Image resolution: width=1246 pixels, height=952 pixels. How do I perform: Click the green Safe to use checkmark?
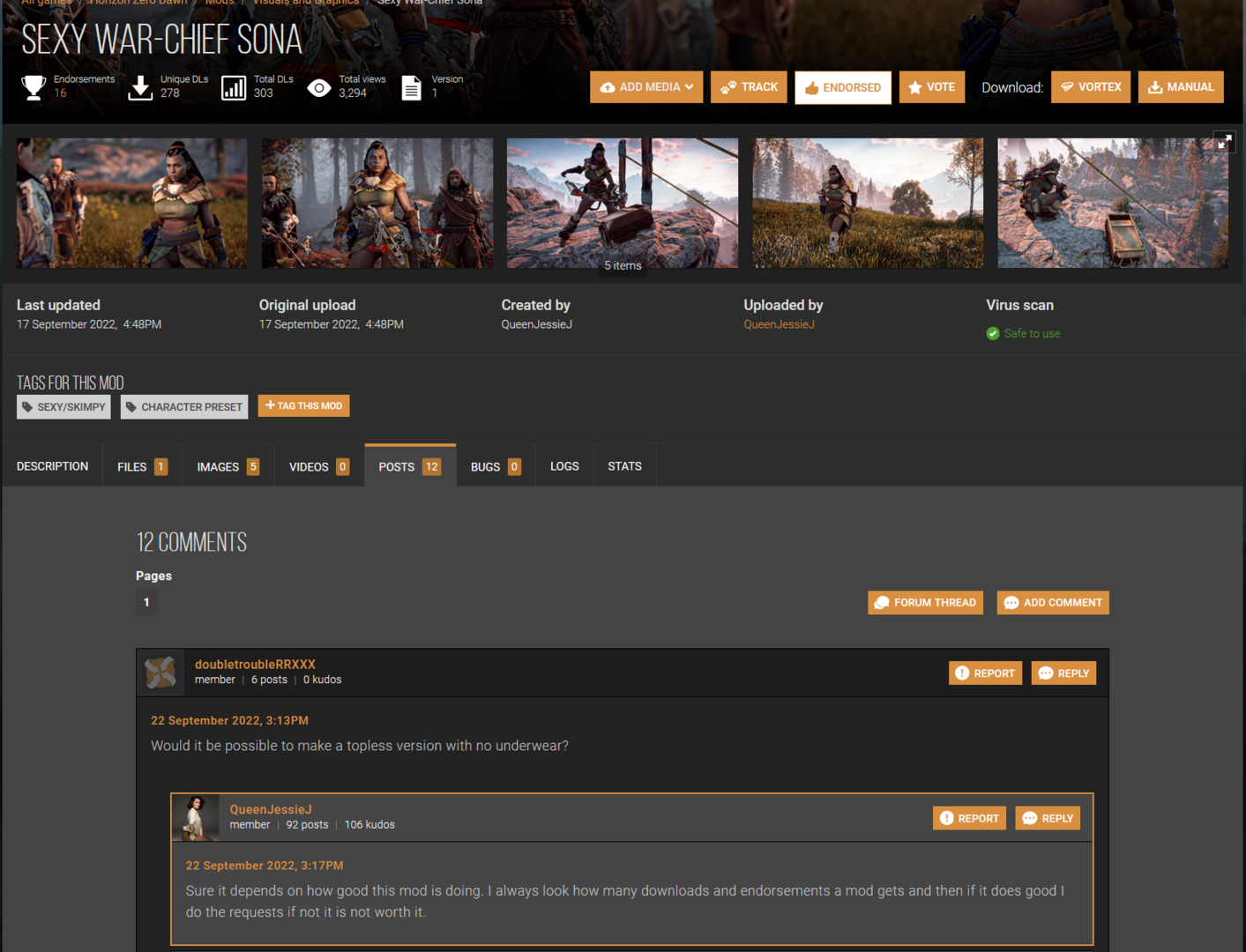[993, 333]
